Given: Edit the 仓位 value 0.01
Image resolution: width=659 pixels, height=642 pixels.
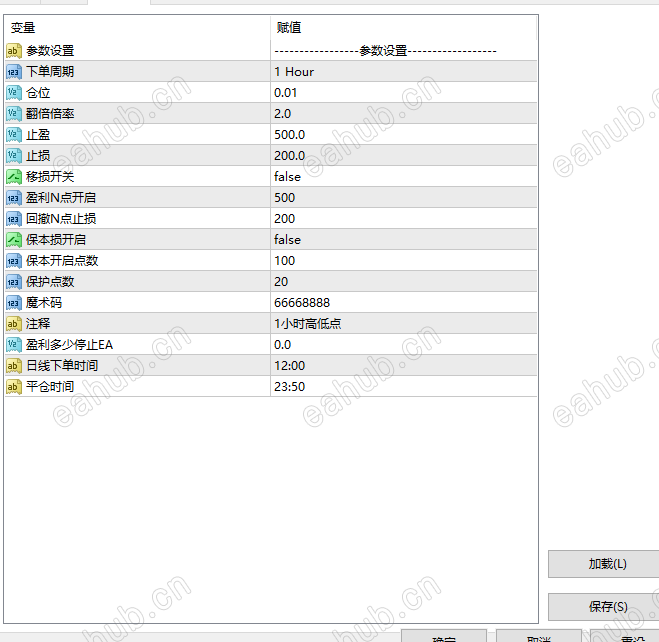Looking at the screenshot, I should point(403,92).
